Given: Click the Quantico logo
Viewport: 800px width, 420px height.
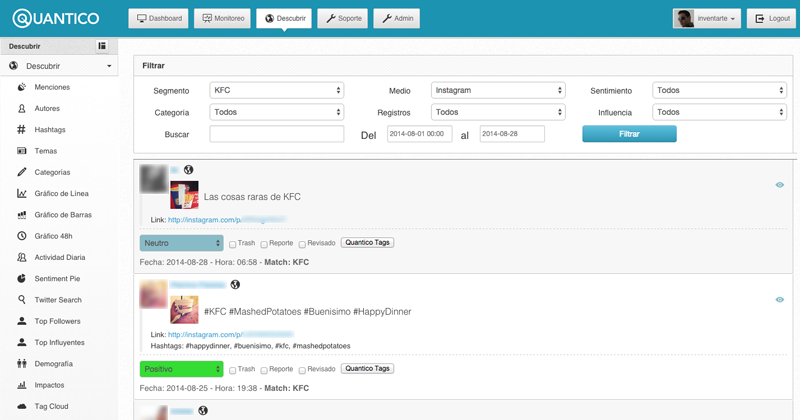Looking at the screenshot, I should point(56,18).
